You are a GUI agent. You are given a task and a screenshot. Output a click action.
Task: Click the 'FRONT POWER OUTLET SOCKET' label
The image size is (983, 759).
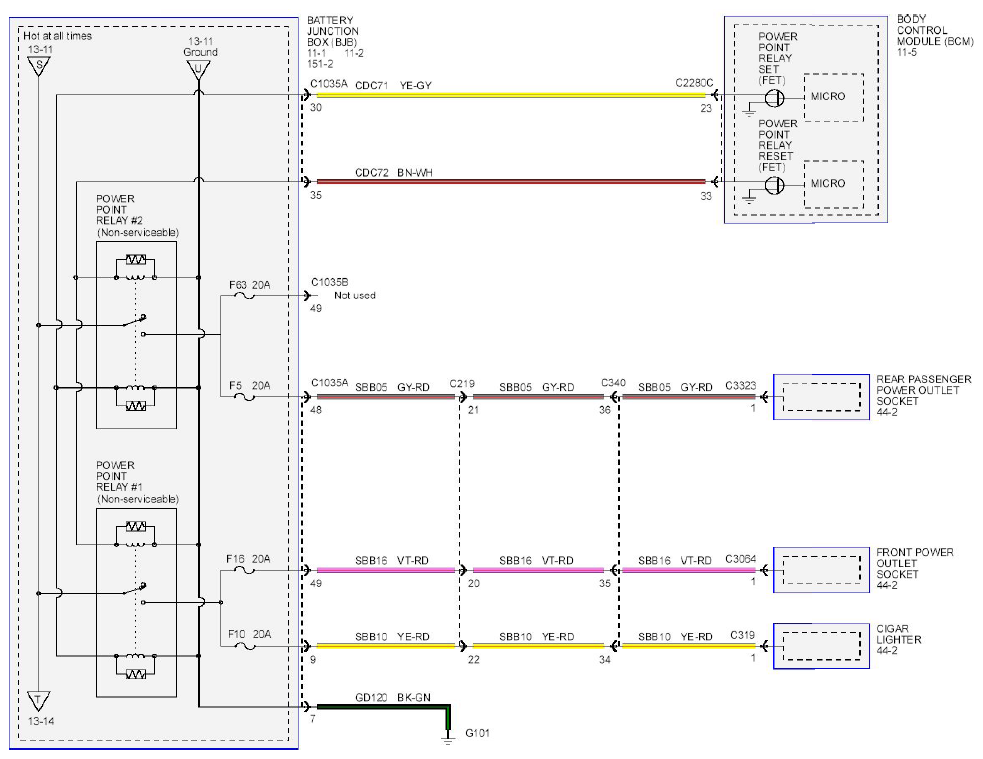tap(915, 563)
